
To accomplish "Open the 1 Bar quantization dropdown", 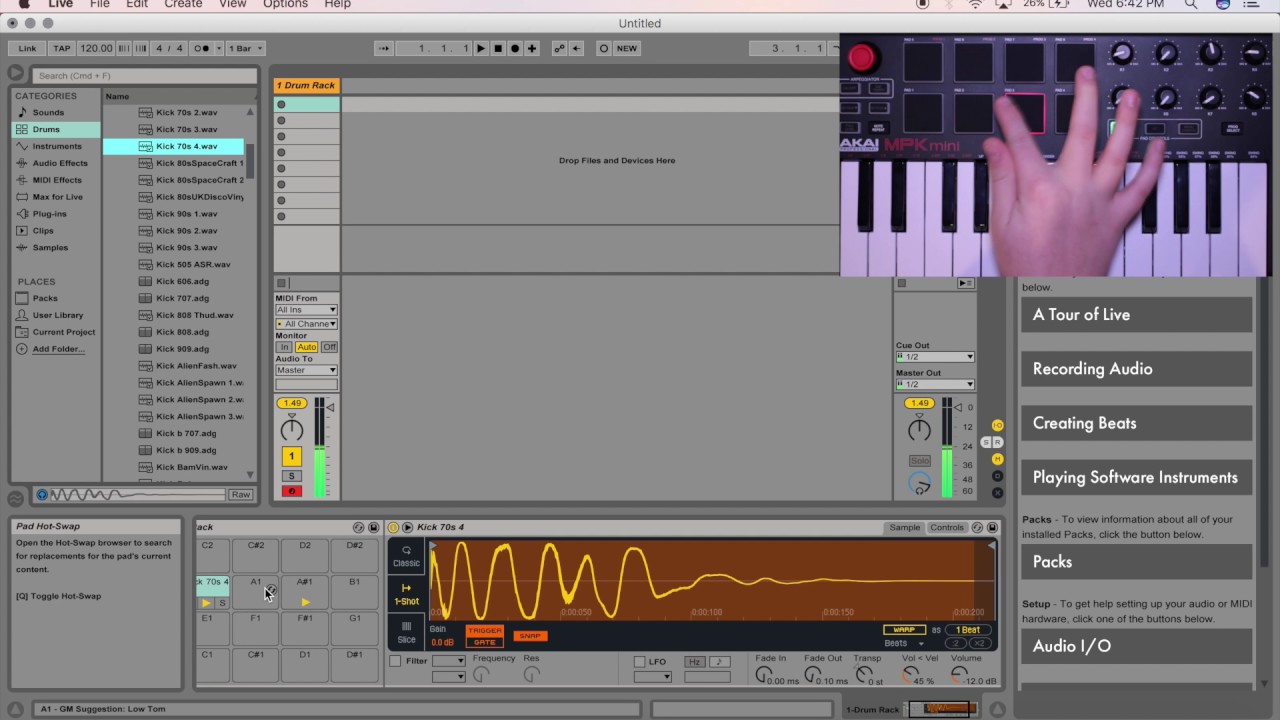I will 245,48.
